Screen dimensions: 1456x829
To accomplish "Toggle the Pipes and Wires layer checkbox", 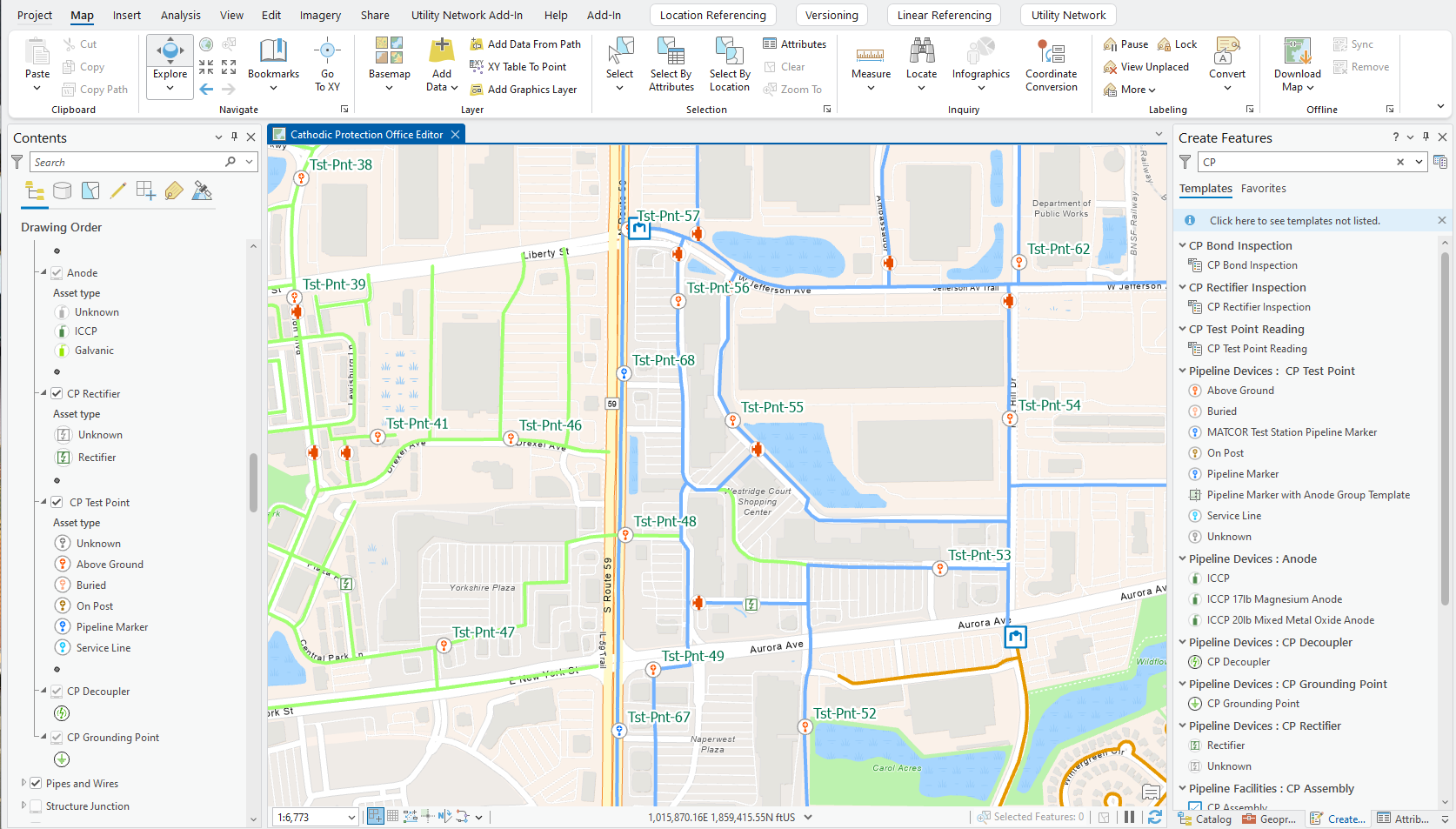I will [36, 783].
